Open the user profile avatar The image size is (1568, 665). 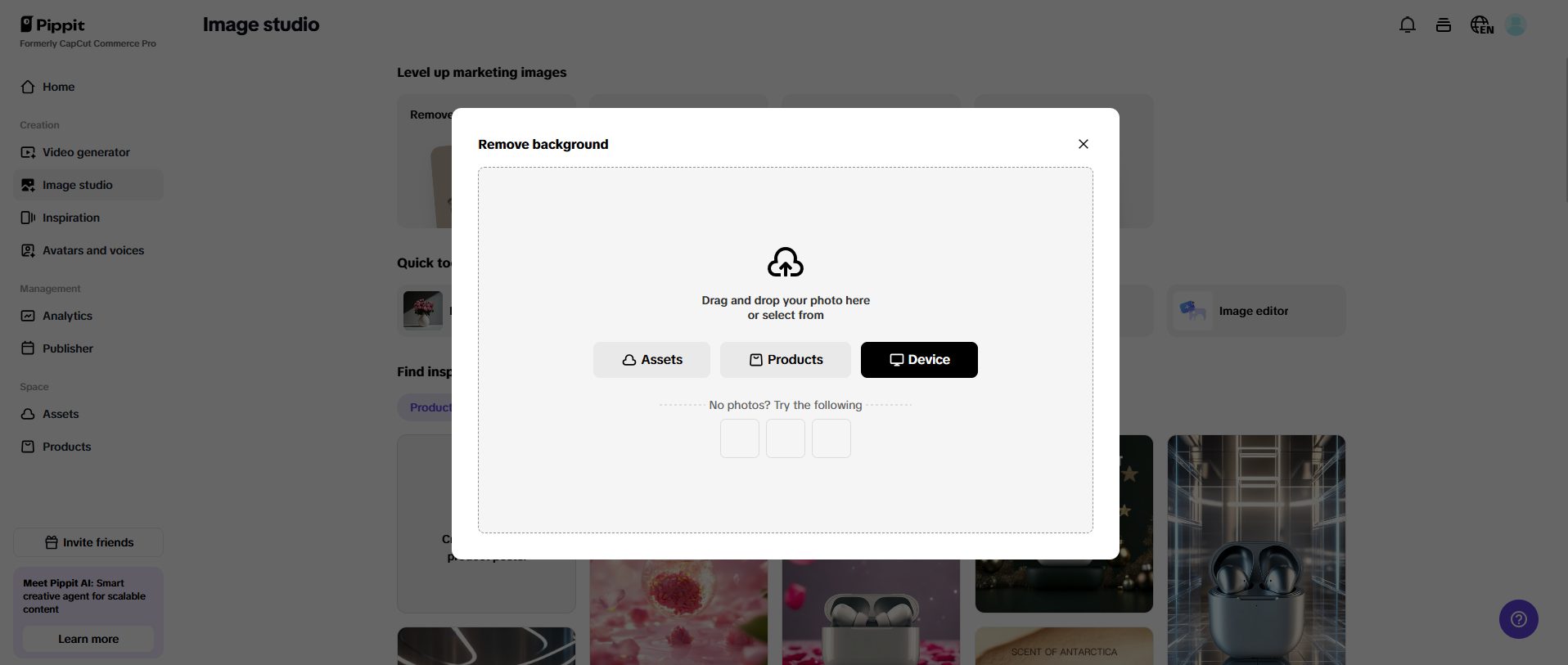click(1516, 25)
